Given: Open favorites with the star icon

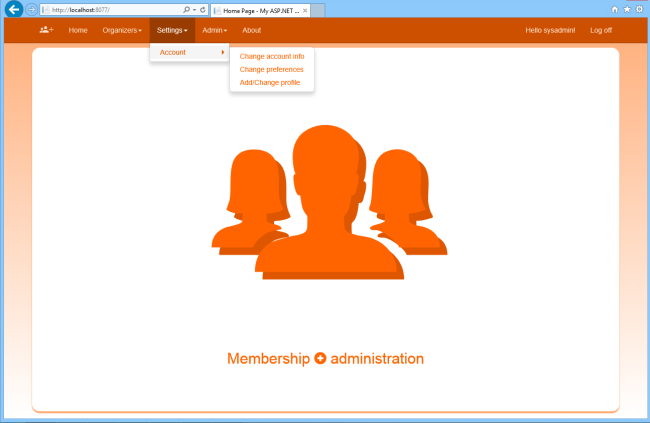Looking at the screenshot, I should [627, 9].
